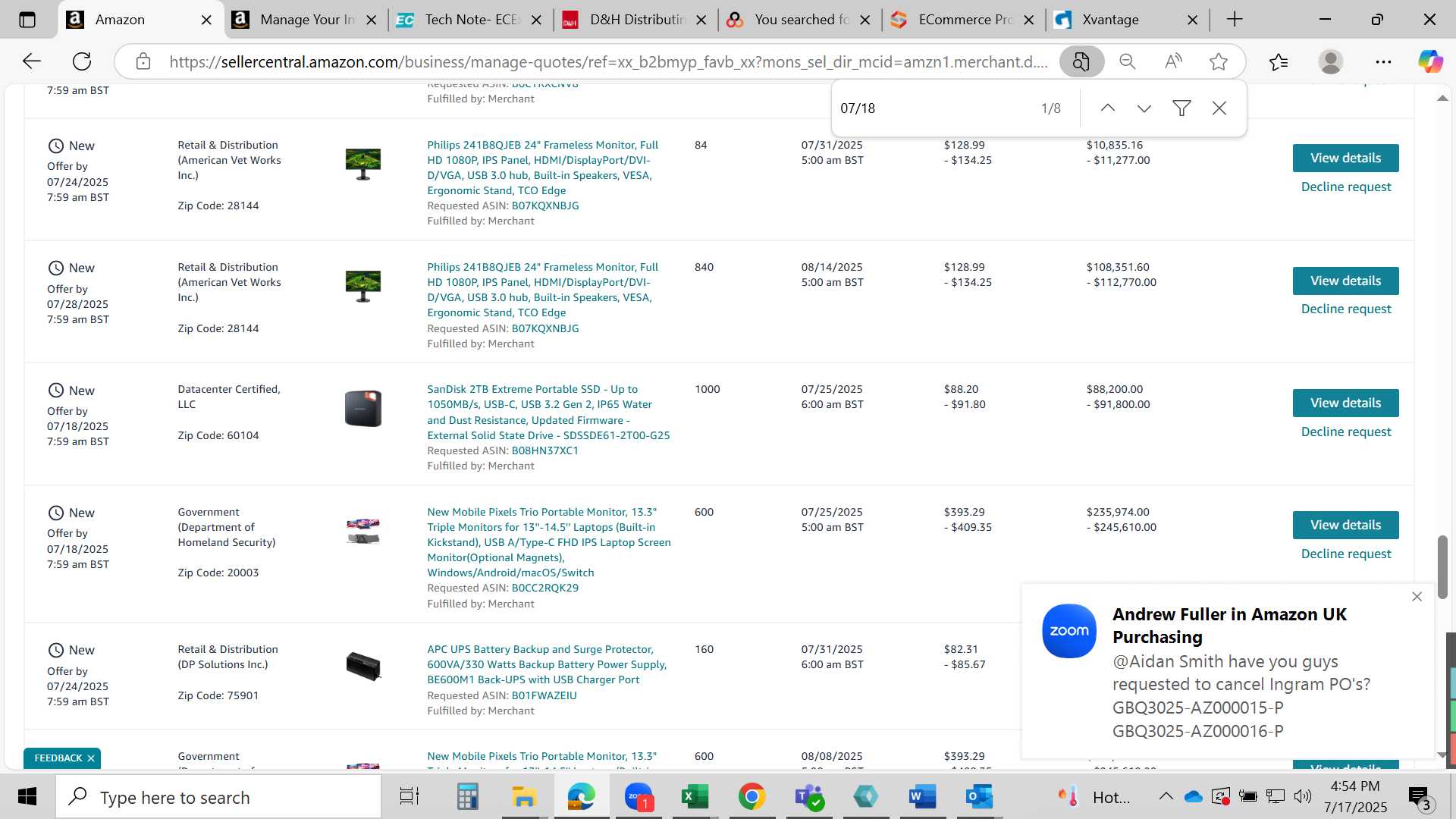The image size is (1456, 819).
Task: View details for 84-unit Philips monitor request
Action: pos(1345,158)
